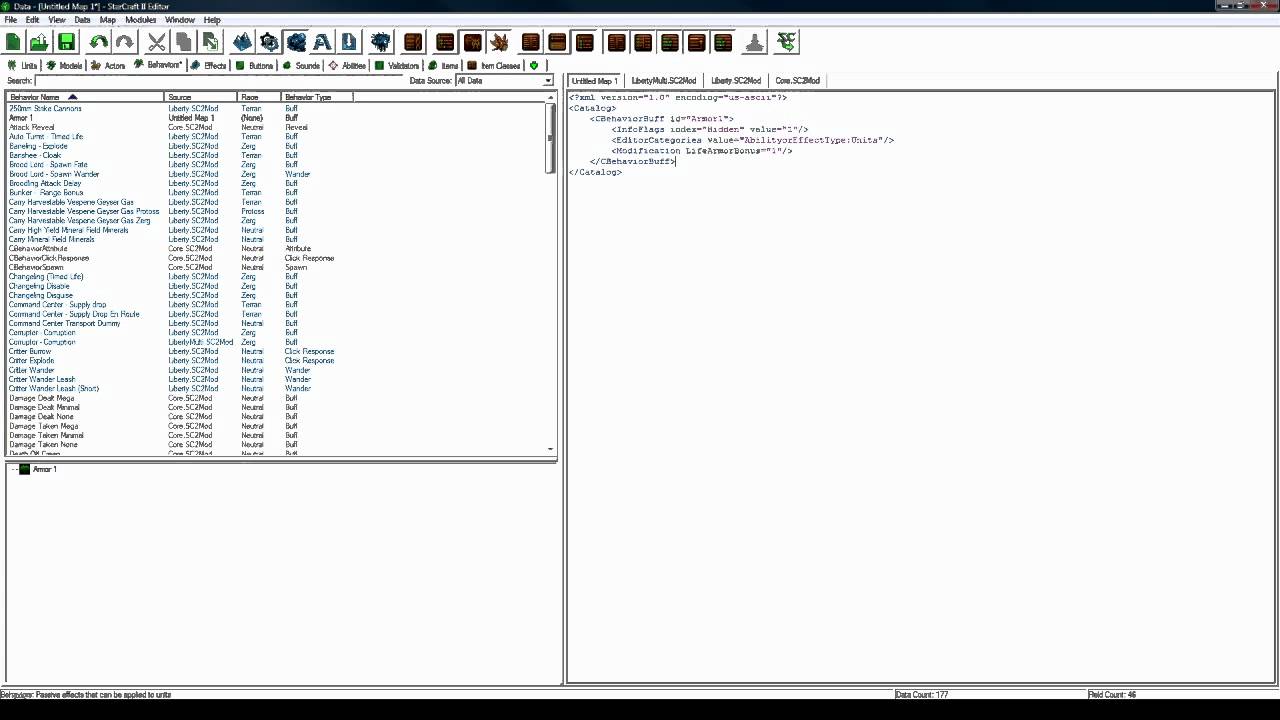Click the New document toolbar icon
Image resolution: width=1280 pixels, height=720 pixels.
pyautogui.click(x=13, y=42)
